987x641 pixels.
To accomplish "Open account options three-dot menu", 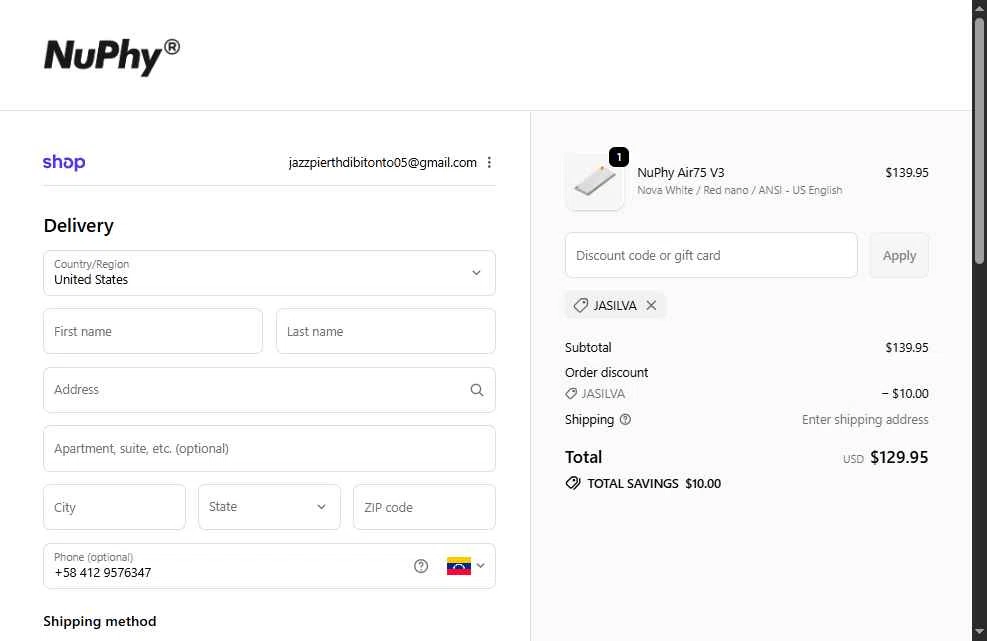I will point(489,162).
